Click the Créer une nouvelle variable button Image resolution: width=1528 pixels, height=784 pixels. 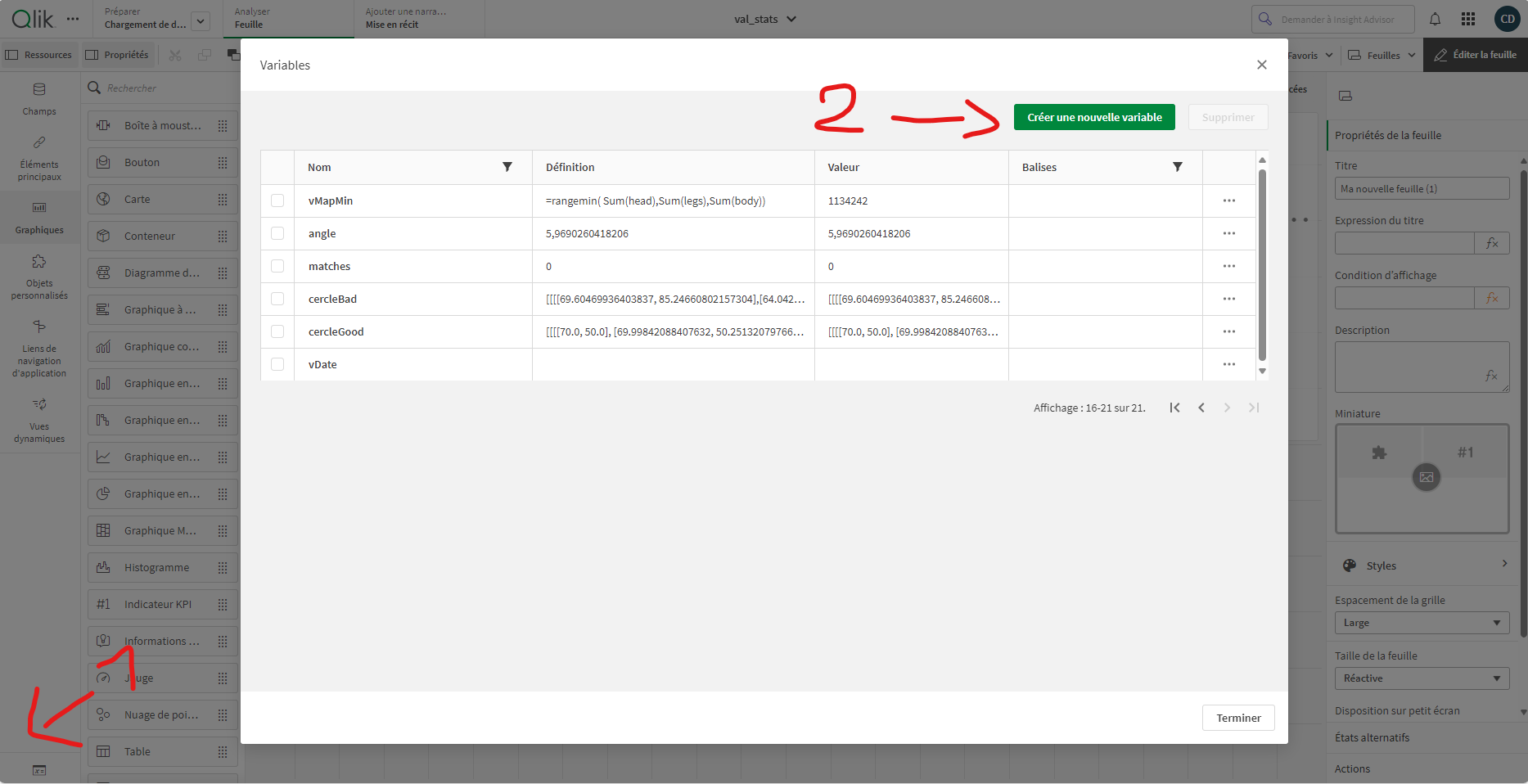pyautogui.click(x=1093, y=117)
